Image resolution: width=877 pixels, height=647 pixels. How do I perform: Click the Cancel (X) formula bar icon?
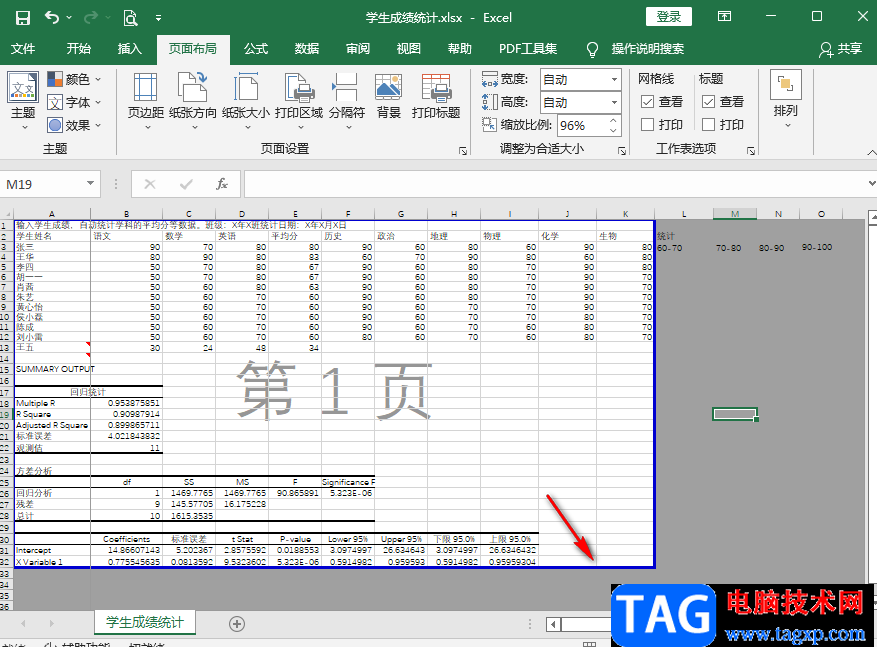click(150, 184)
